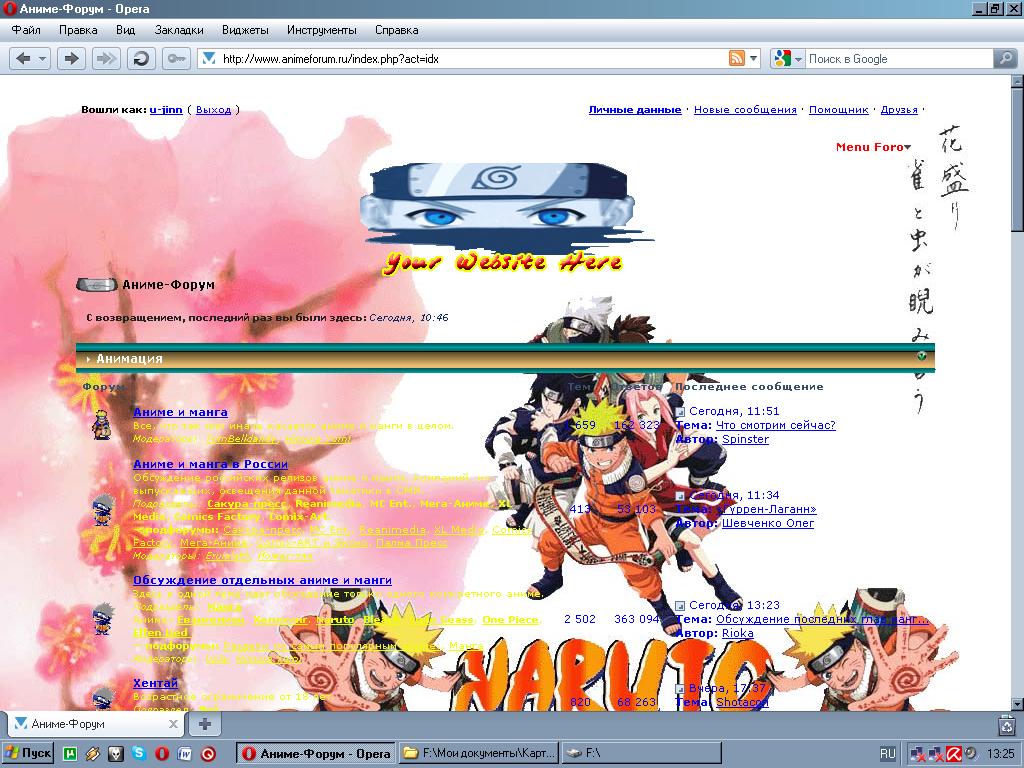Open Word from the quick launch icon
Image resolution: width=1024 pixels, height=768 pixels.
point(185,754)
